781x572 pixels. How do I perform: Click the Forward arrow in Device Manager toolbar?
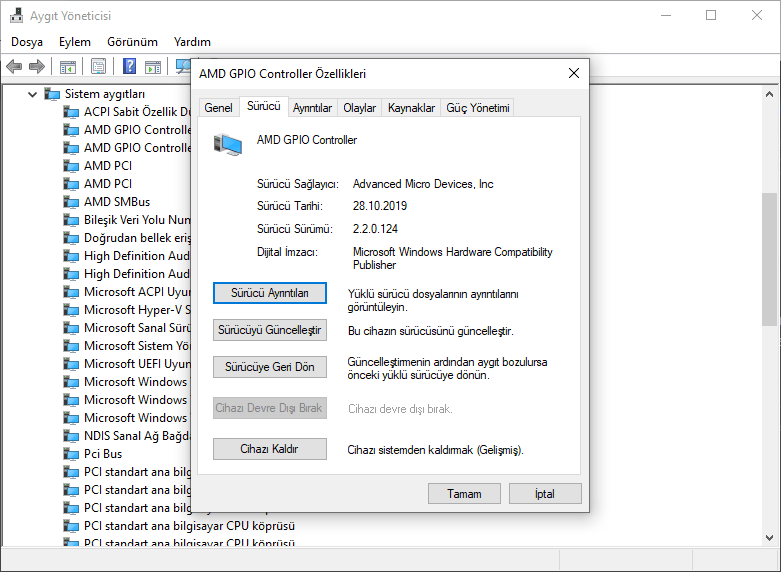tap(37, 66)
